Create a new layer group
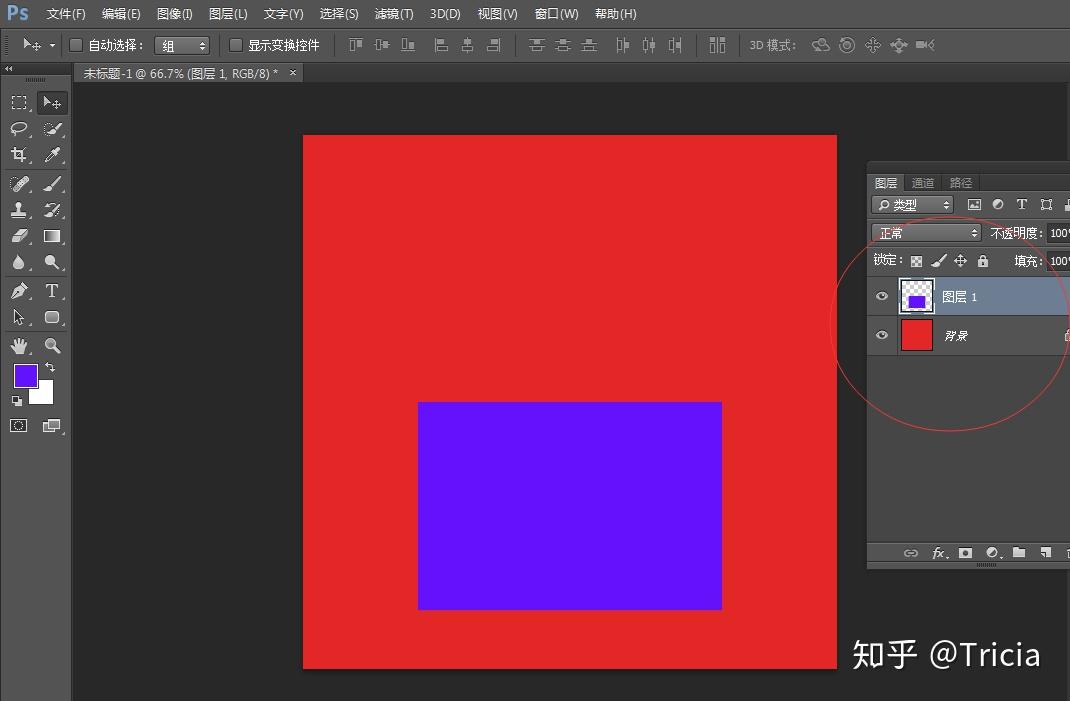The image size is (1070, 701). [x=1019, y=552]
